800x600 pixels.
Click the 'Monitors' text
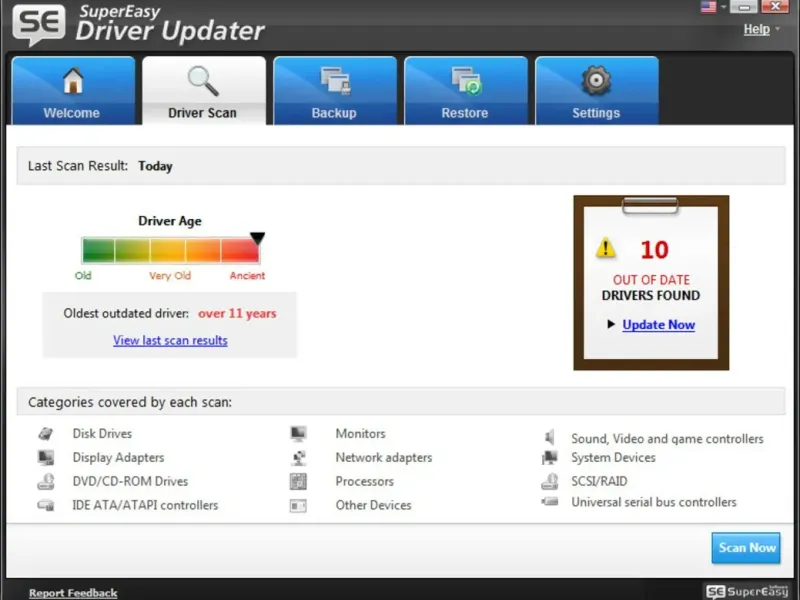[x=360, y=434]
